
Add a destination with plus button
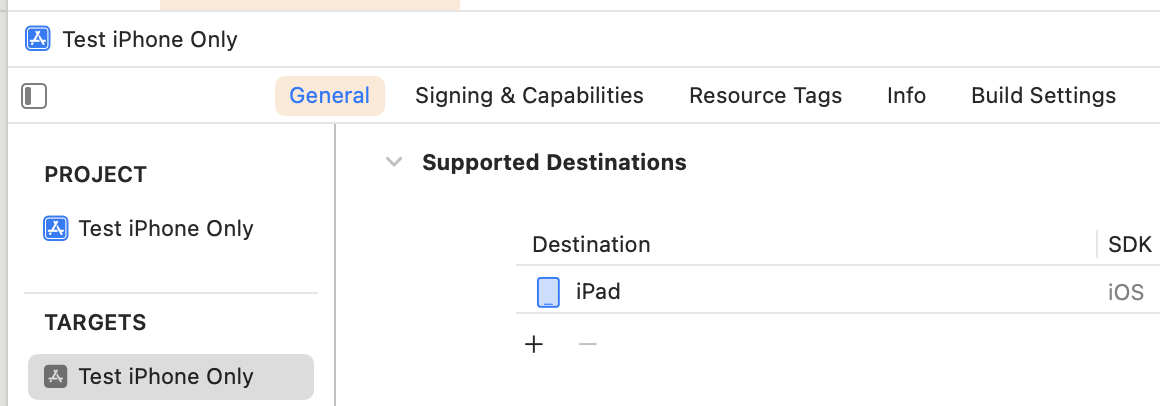coord(534,345)
